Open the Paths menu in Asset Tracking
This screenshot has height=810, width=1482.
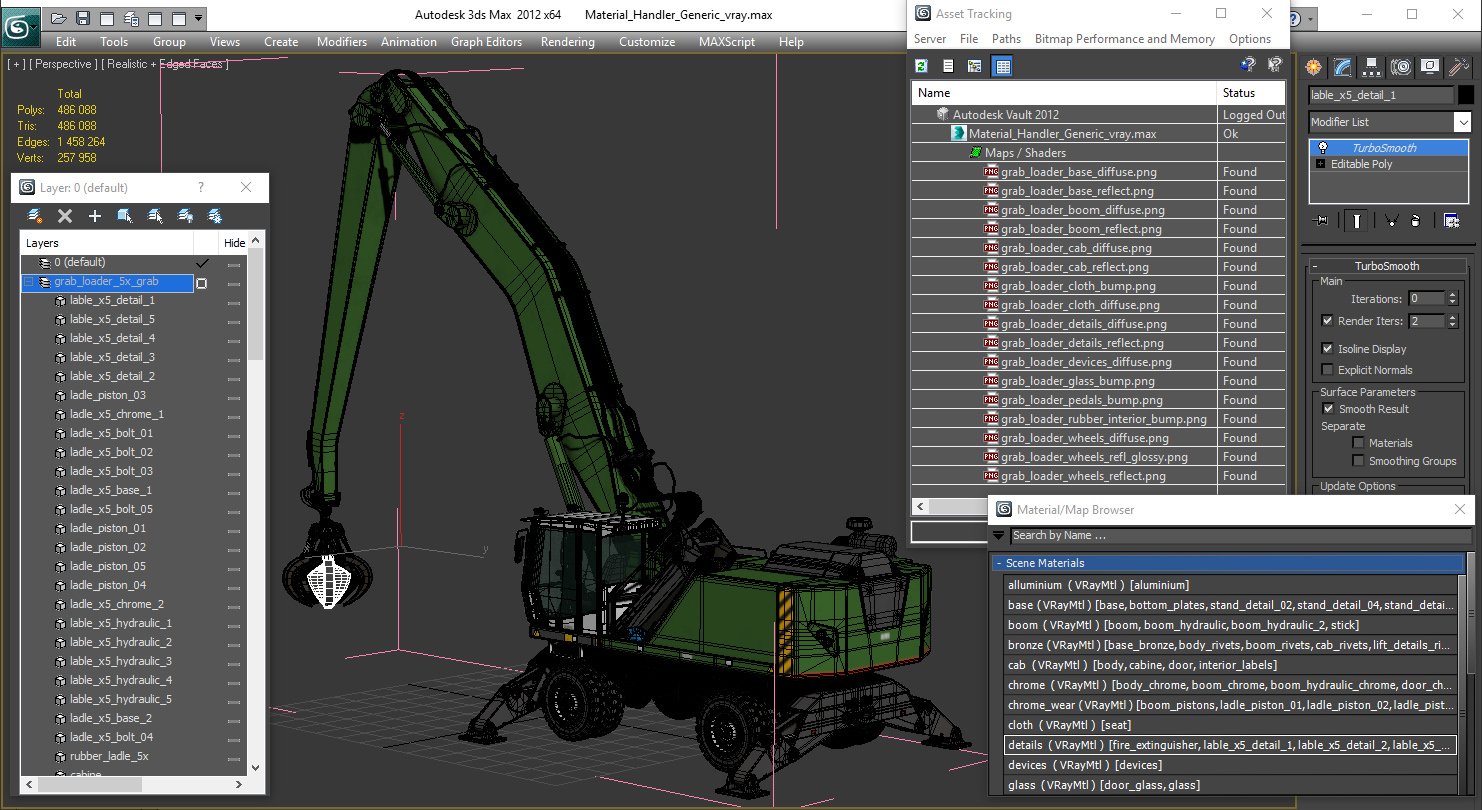coord(1006,39)
